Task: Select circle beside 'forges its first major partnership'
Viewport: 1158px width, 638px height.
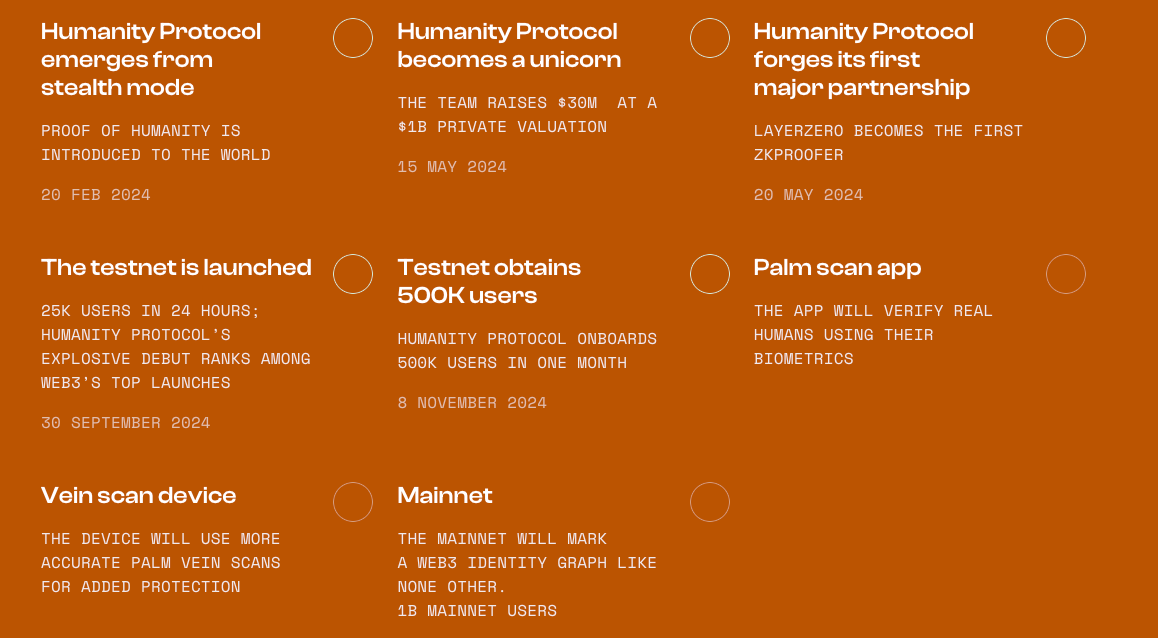Action: 1066,38
